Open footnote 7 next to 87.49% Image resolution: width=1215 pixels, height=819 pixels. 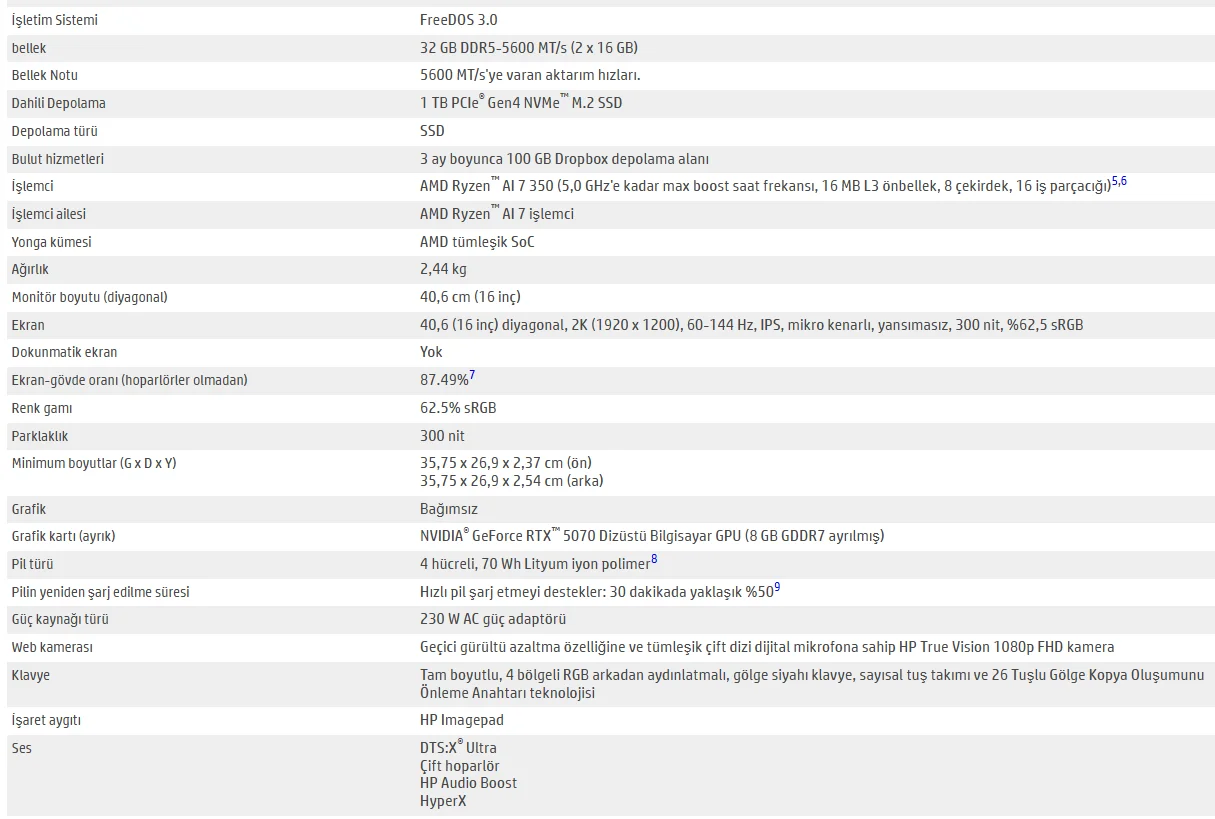pyautogui.click(x=472, y=376)
